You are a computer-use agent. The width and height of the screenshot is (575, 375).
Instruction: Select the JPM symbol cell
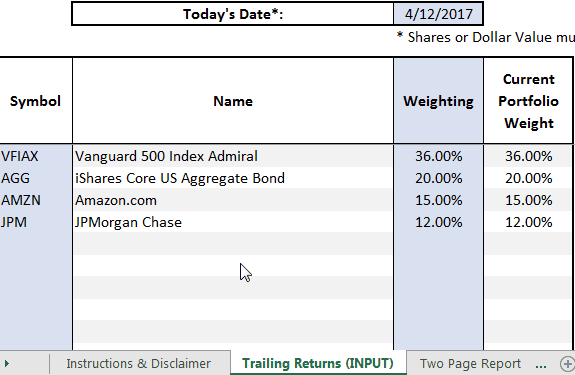click(x=36, y=222)
